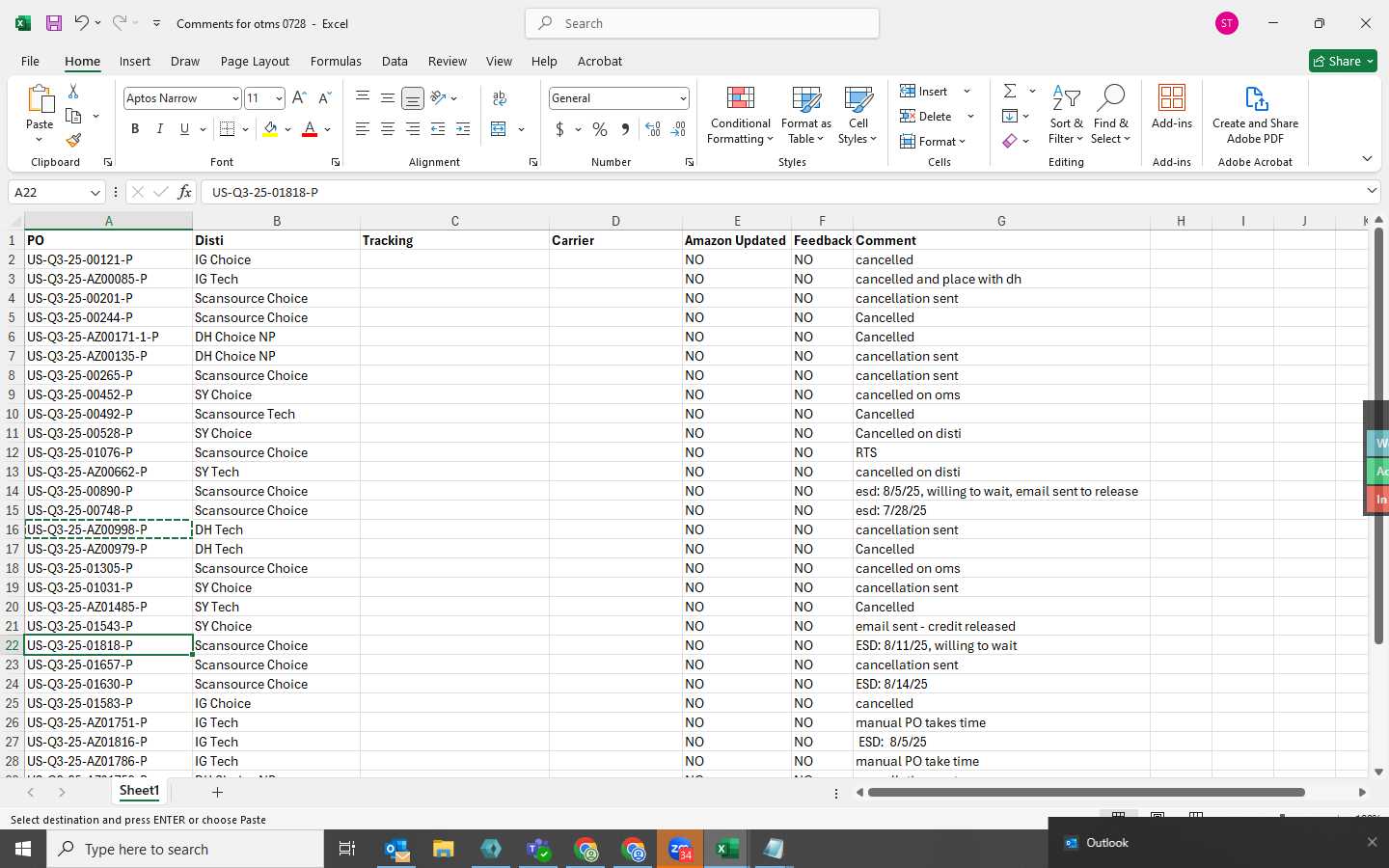Click in the Search box
This screenshot has height=868, width=1389.
(x=702, y=23)
